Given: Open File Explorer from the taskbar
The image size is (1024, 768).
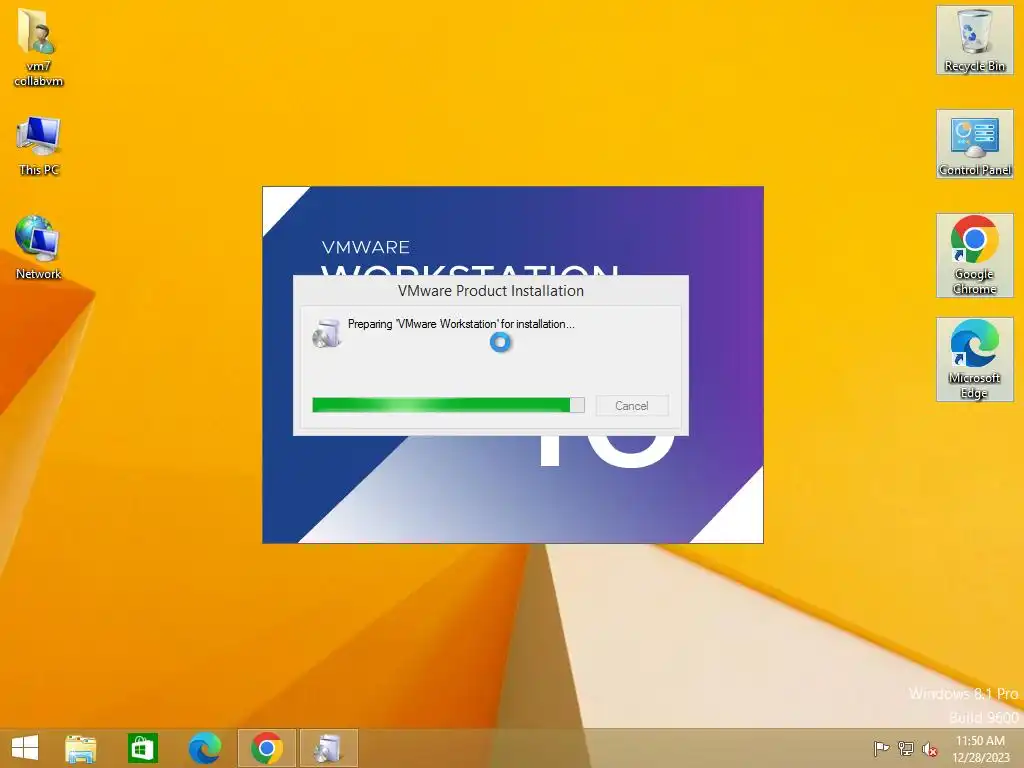Looking at the screenshot, I should tap(80, 748).
